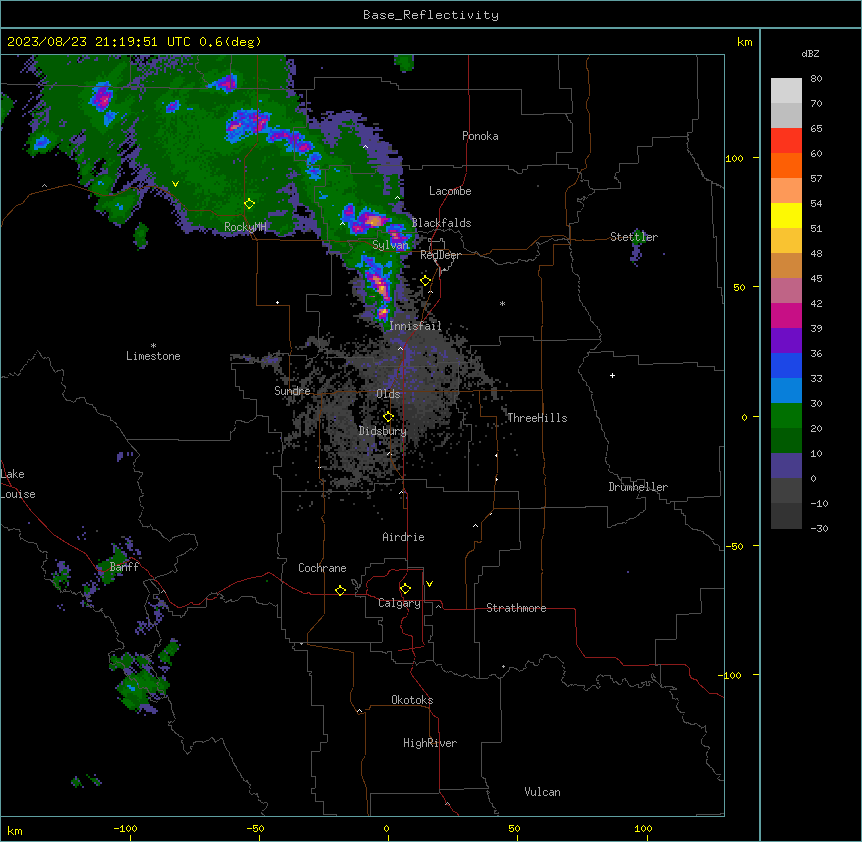Click the yellow diamond marker southeast of RedDeer
Screen dimensions: 862x842
tap(426, 281)
